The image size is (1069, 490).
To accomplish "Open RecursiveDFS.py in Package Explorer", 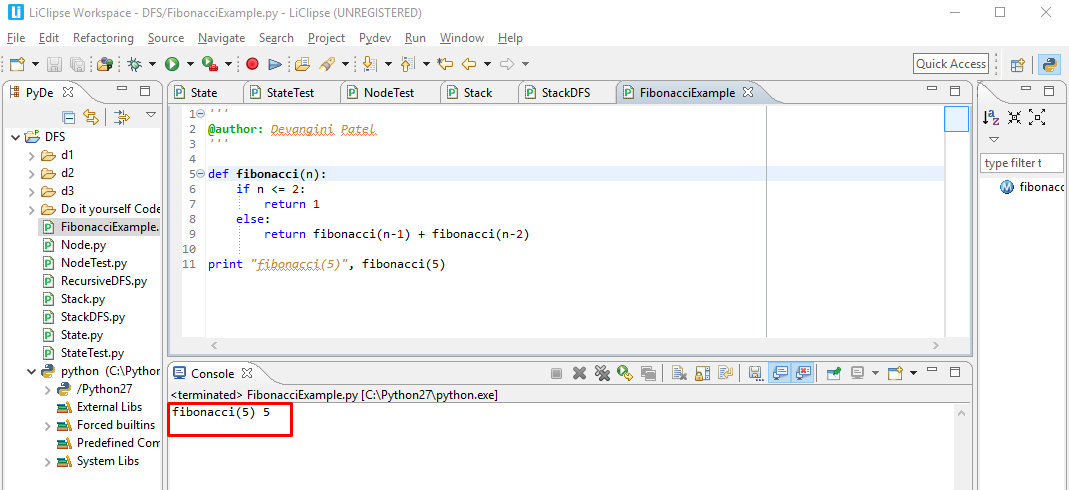I will coord(96,281).
